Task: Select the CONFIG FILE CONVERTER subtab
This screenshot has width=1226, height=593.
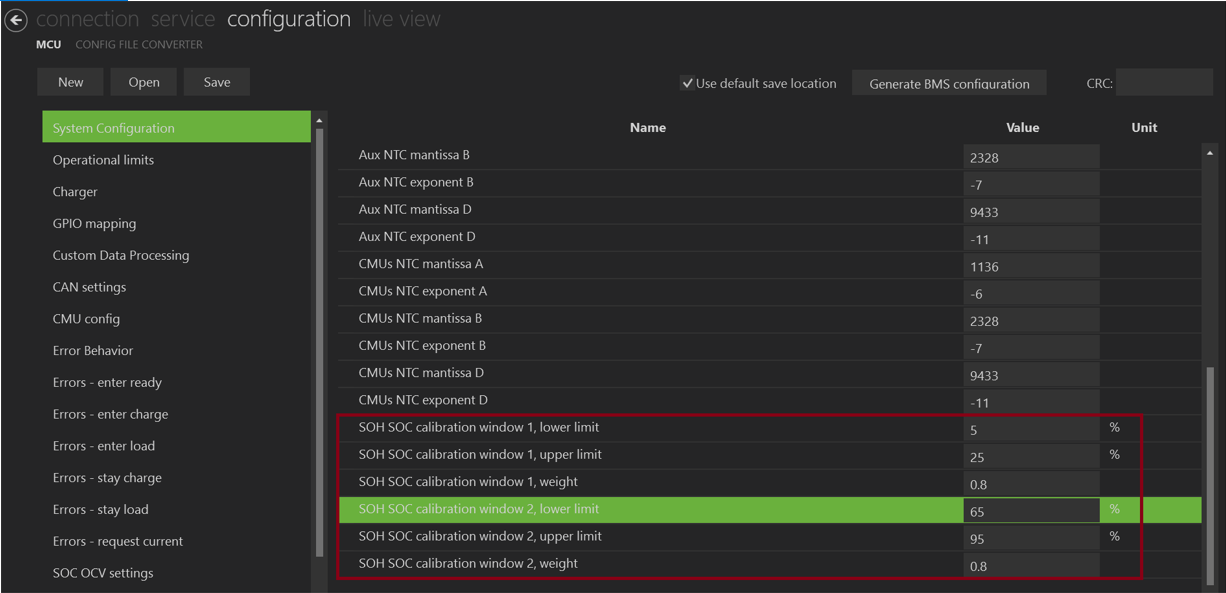Action: (x=139, y=45)
